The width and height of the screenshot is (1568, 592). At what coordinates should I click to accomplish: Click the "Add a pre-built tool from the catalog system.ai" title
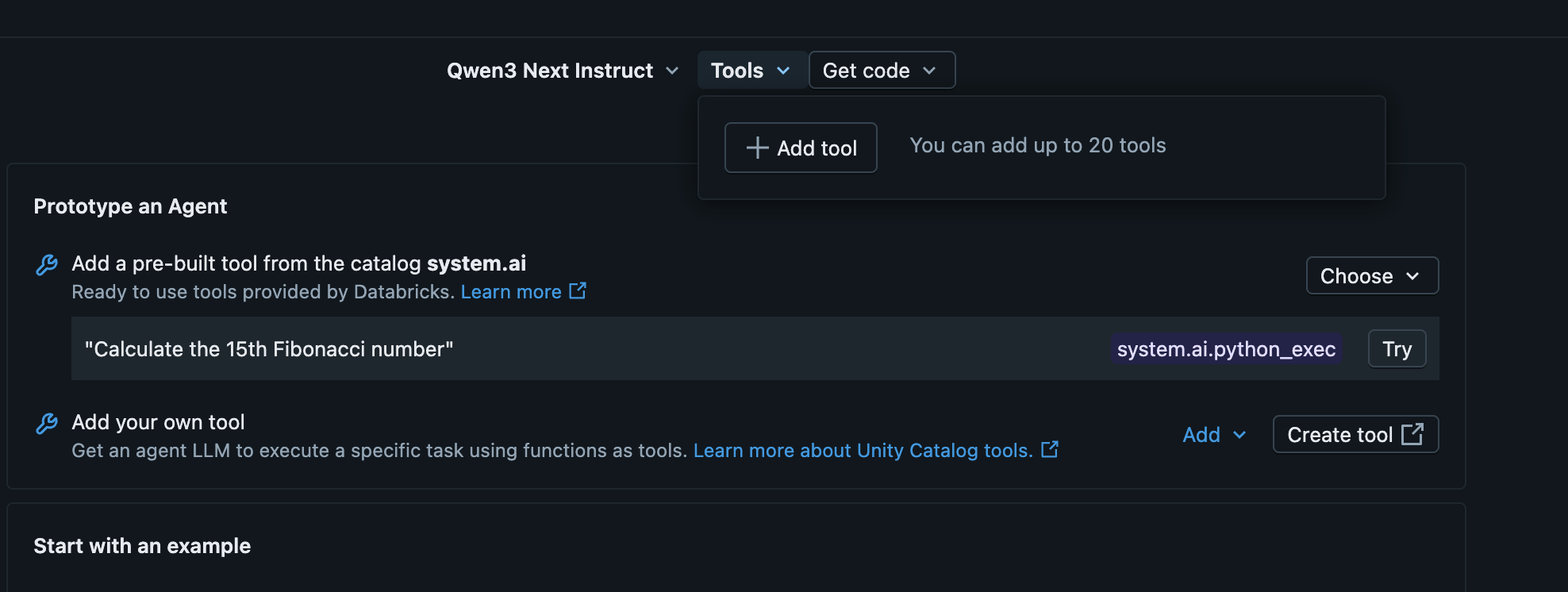[x=298, y=263]
